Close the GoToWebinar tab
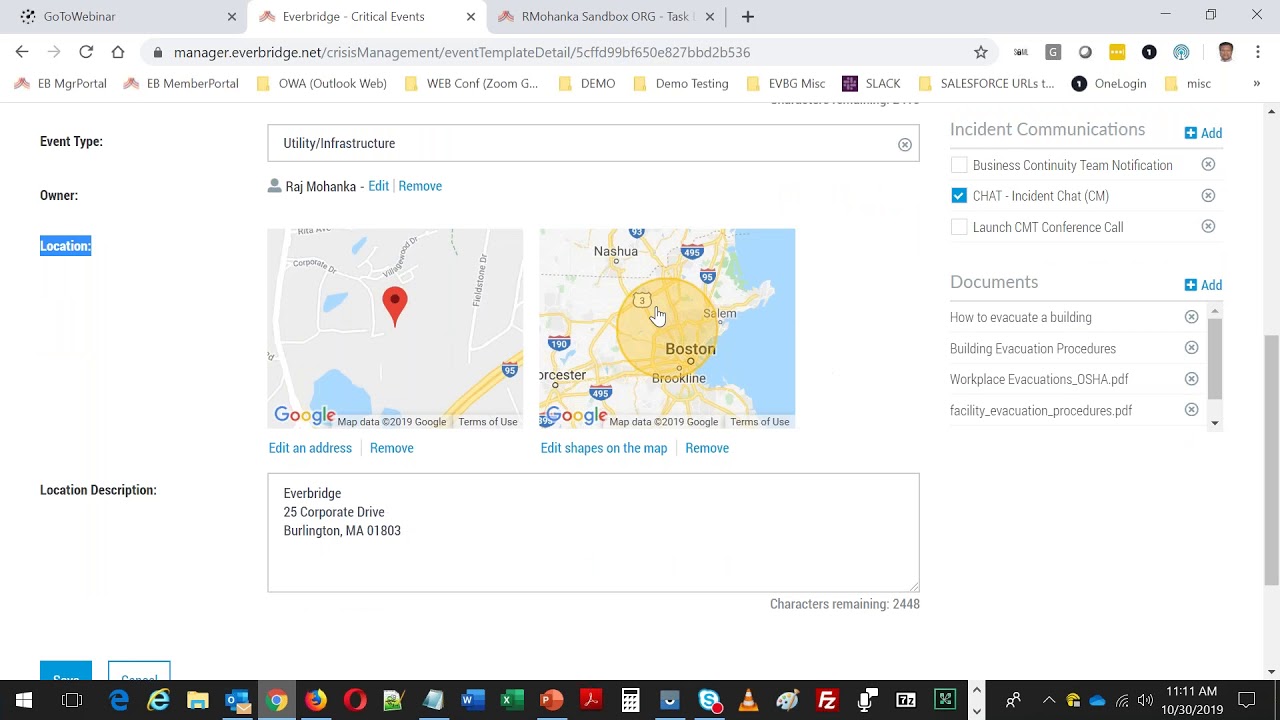The image size is (1280, 720). pyautogui.click(x=232, y=17)
